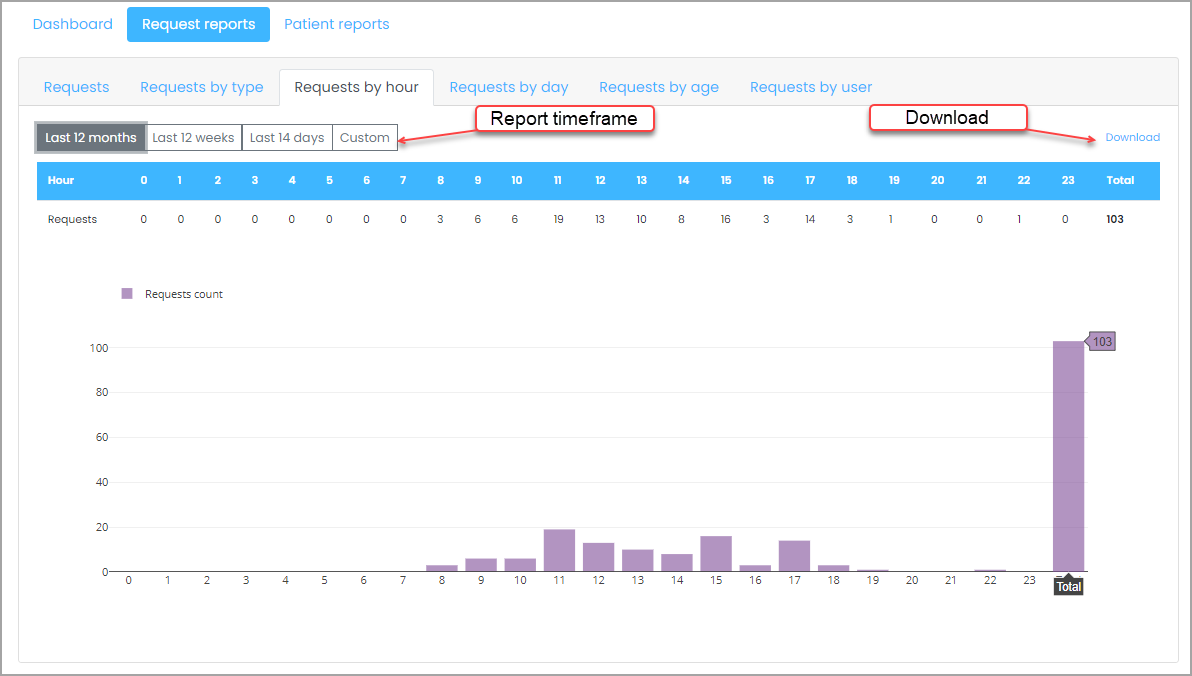This screenshot has width=1192, height=676.
Task: Click the Requests row label
Action: pos(72,219)
